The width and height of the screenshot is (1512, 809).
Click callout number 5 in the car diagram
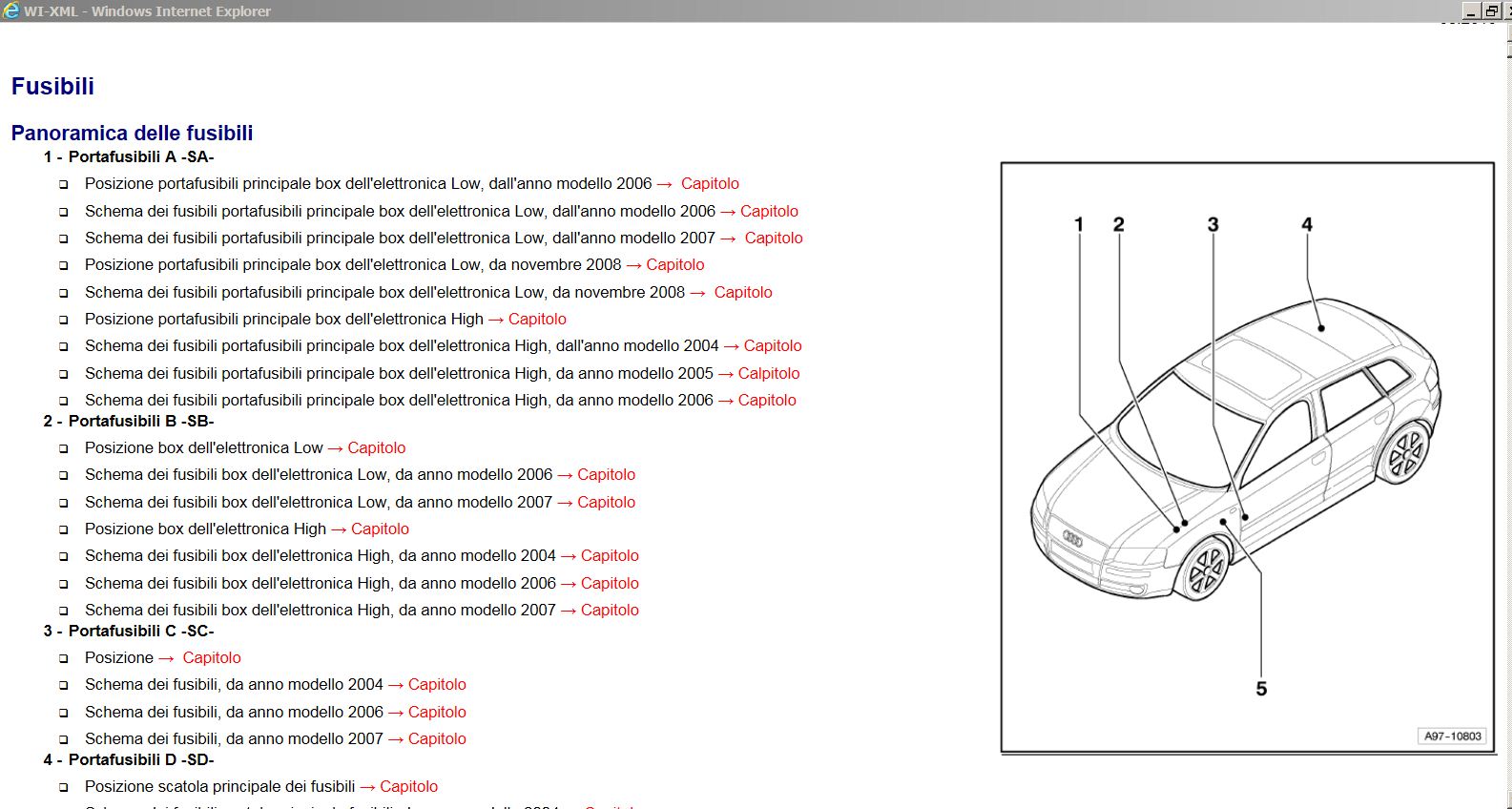point(1261,689)
